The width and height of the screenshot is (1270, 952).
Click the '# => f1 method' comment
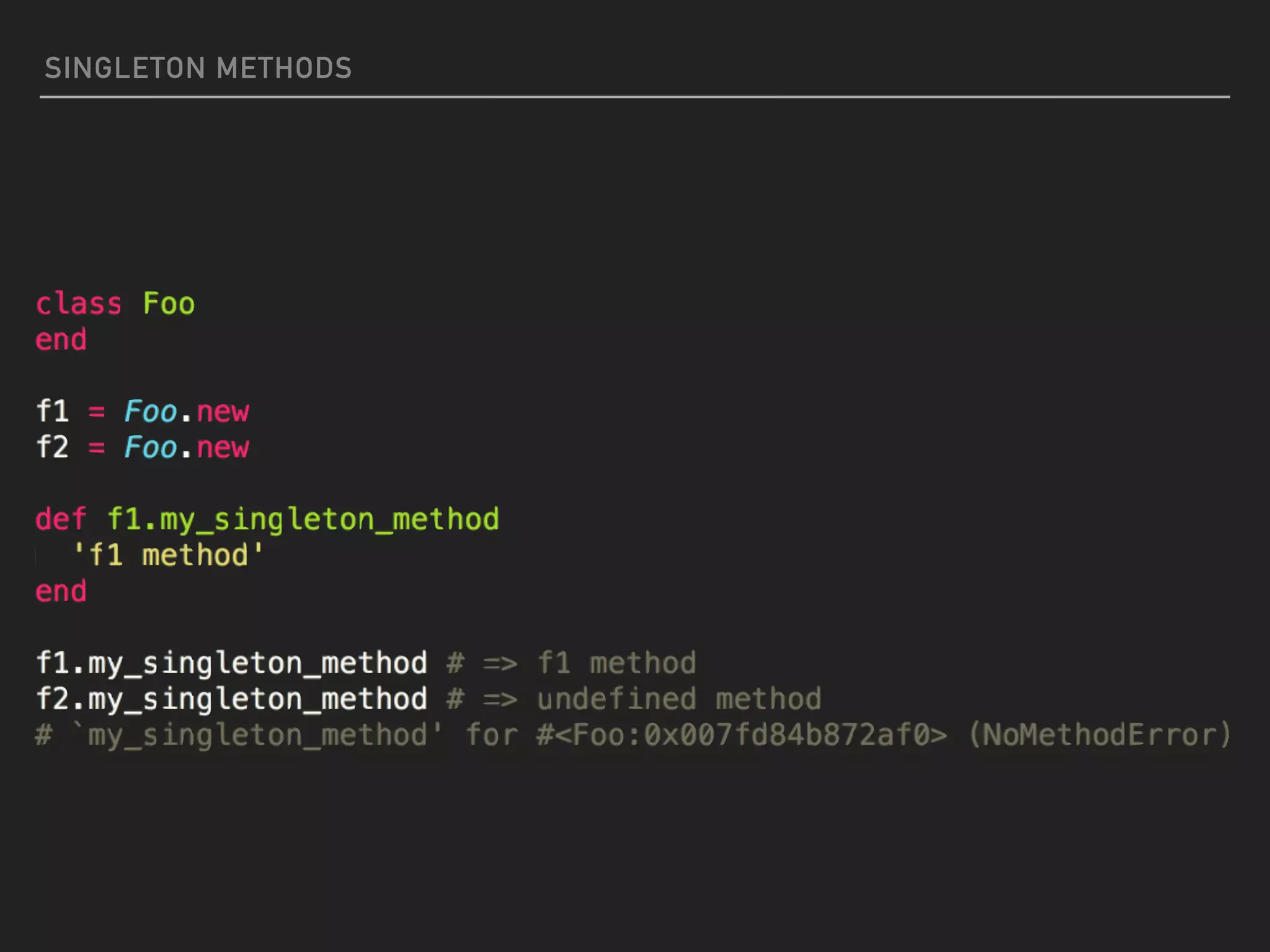tap(571, 664)
